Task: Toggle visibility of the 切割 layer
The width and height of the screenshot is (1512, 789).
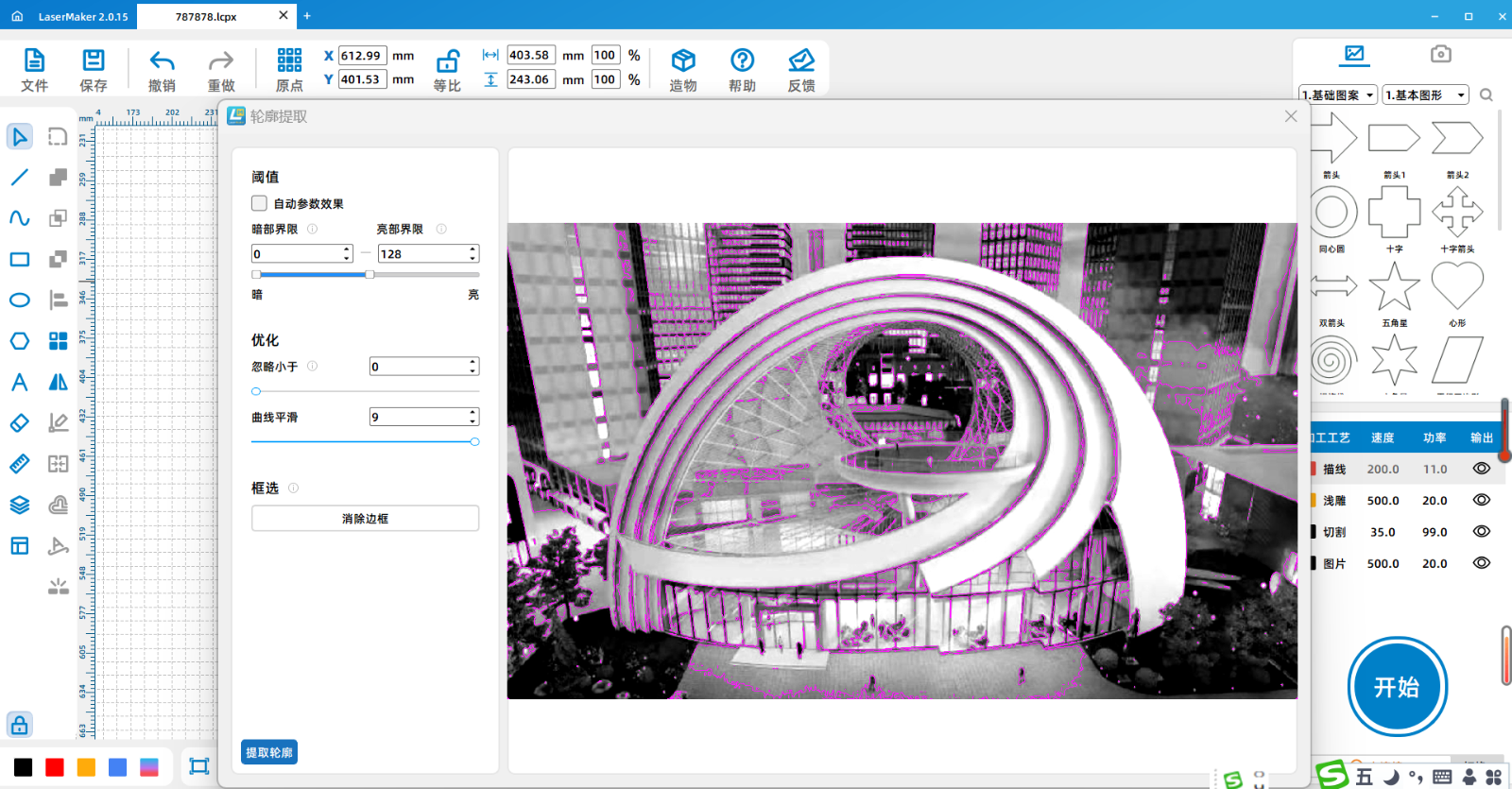Action: coord(1481,532)
